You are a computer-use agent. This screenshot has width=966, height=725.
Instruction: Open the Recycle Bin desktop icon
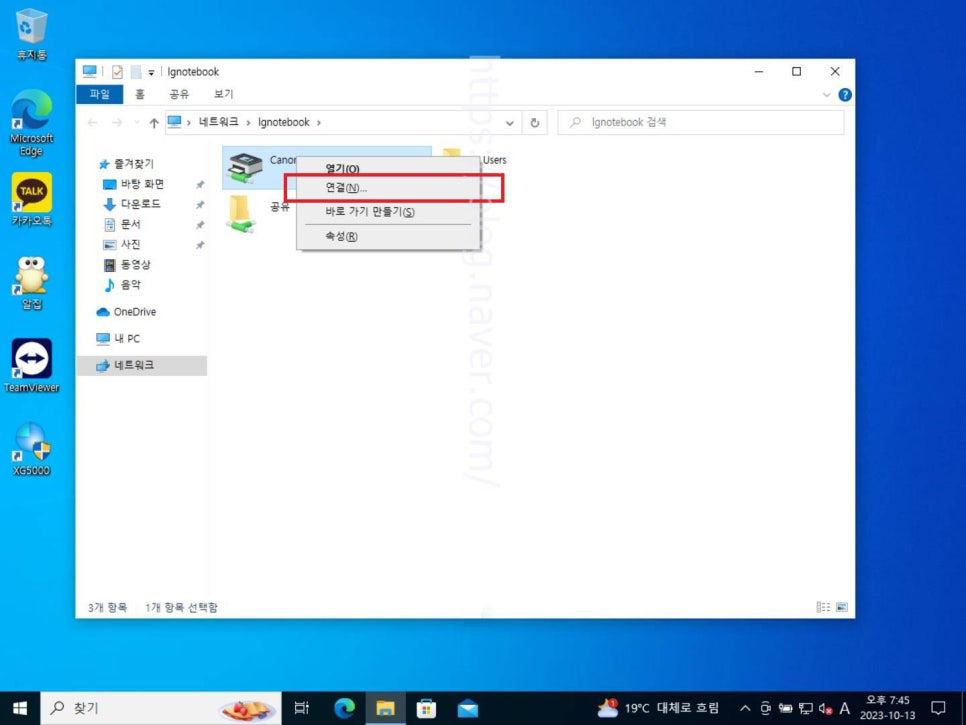(31, 35)
